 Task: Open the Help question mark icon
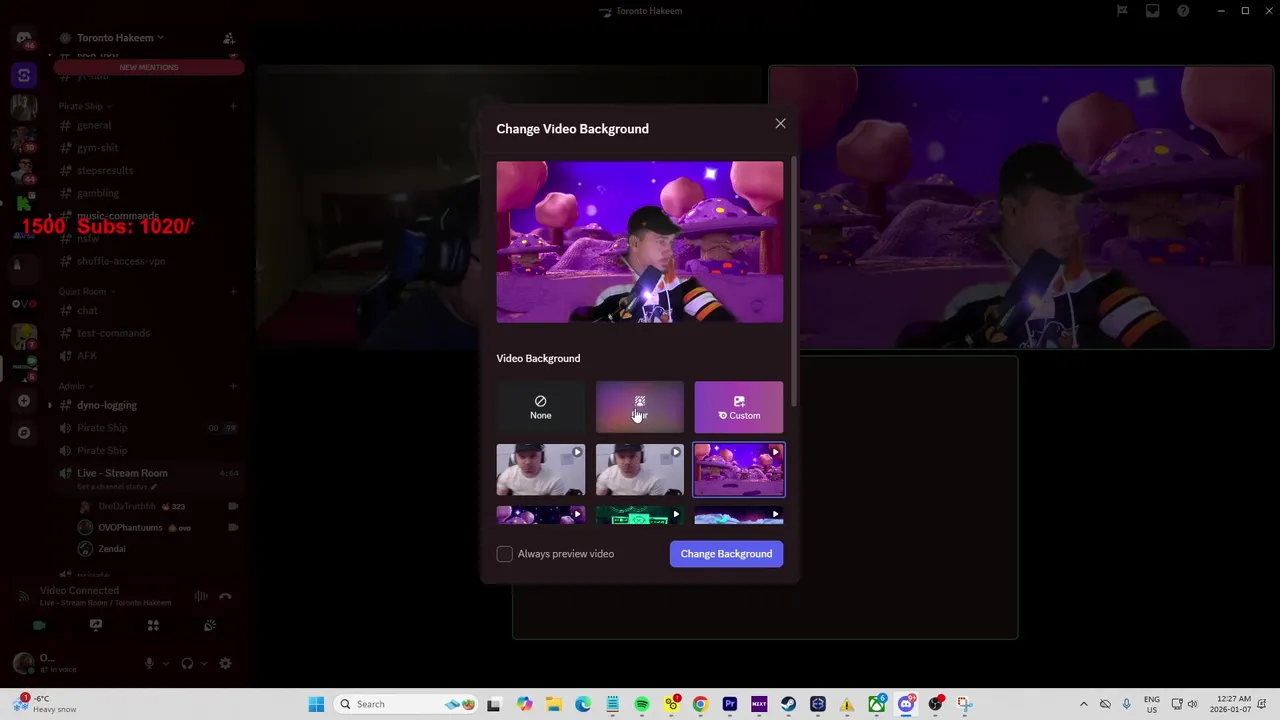point(1183,11)
